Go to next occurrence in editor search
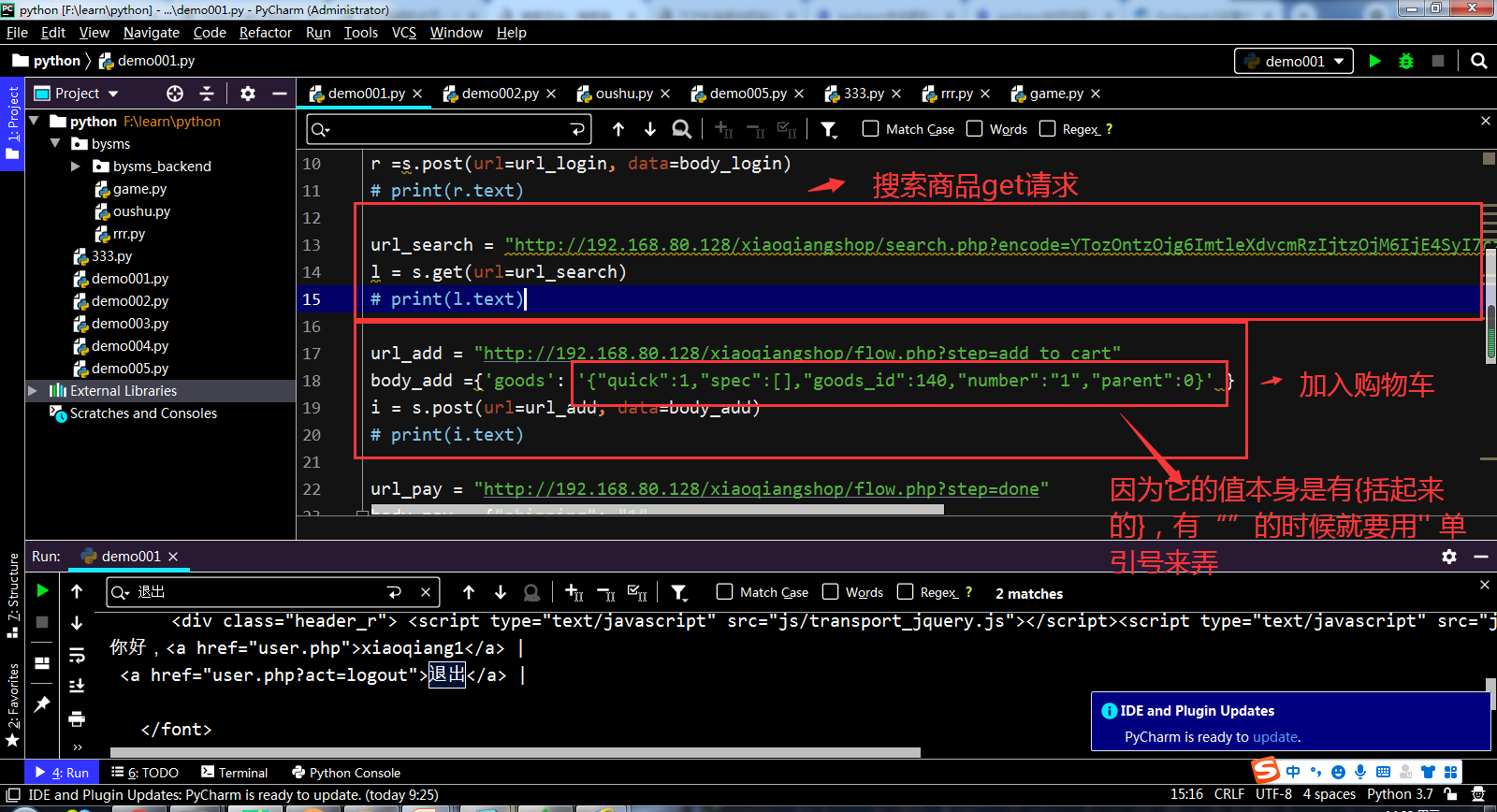 (x=650, y=129)
